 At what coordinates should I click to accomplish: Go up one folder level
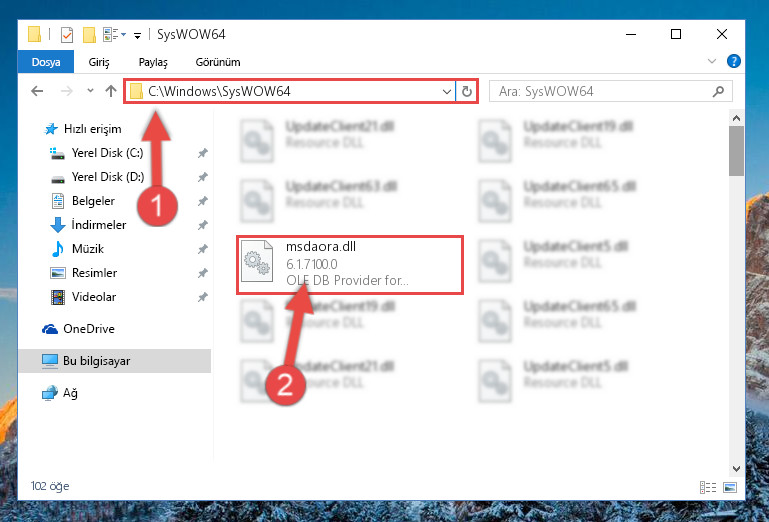point(111,91)
